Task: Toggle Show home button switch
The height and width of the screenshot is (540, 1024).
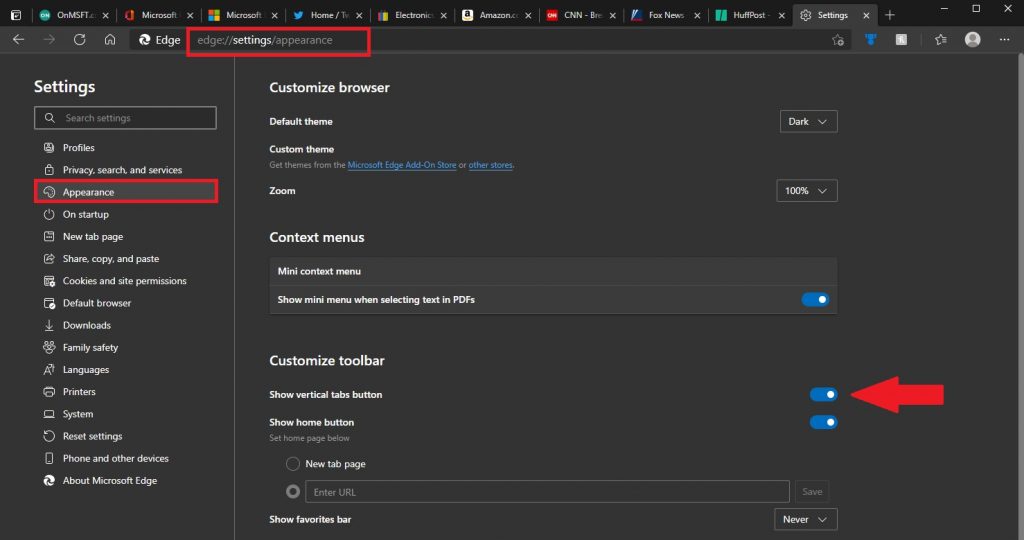Action: tap(824, 422)
